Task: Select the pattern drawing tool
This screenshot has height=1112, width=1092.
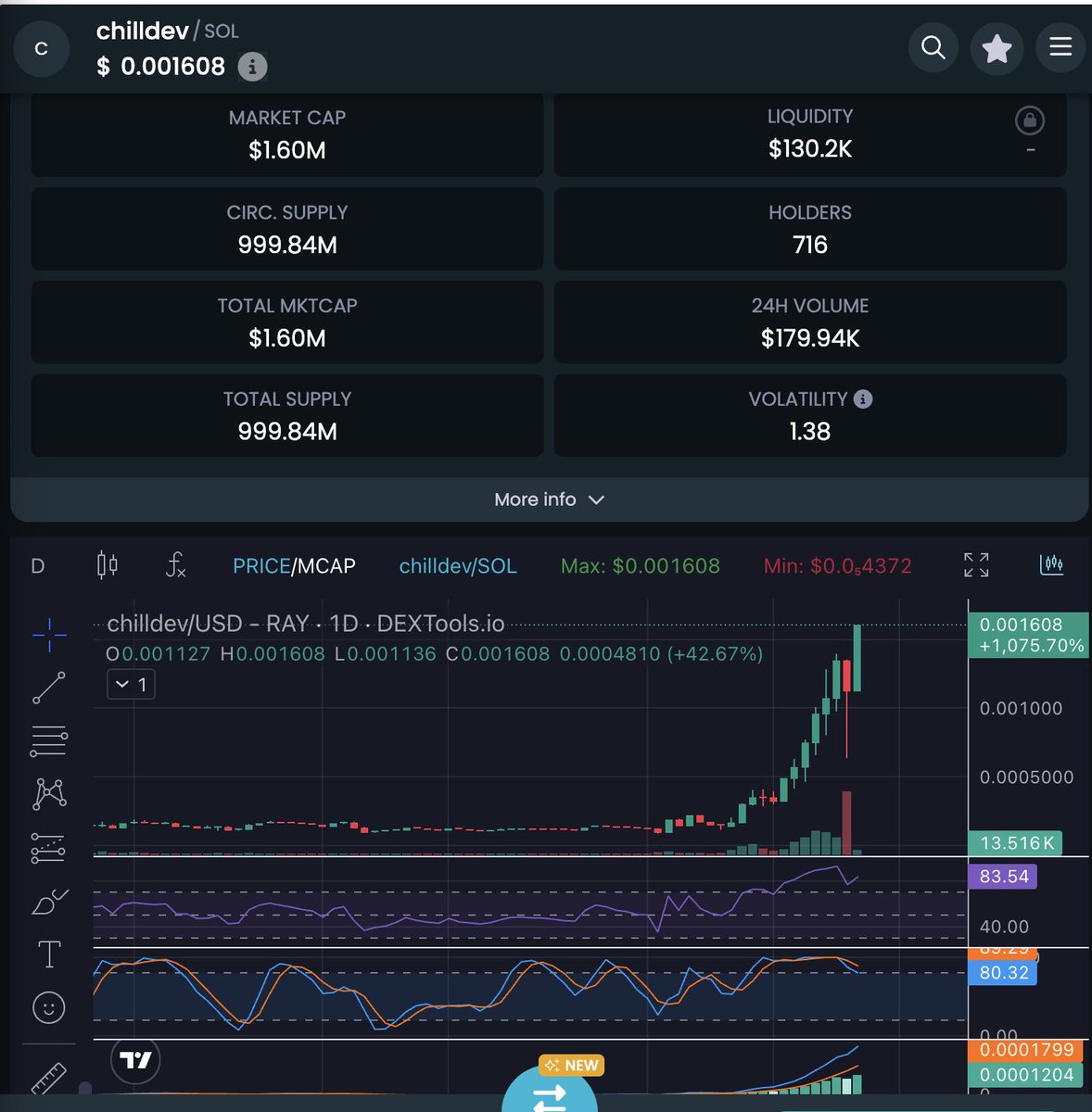Action: click(x=49, y=793)
